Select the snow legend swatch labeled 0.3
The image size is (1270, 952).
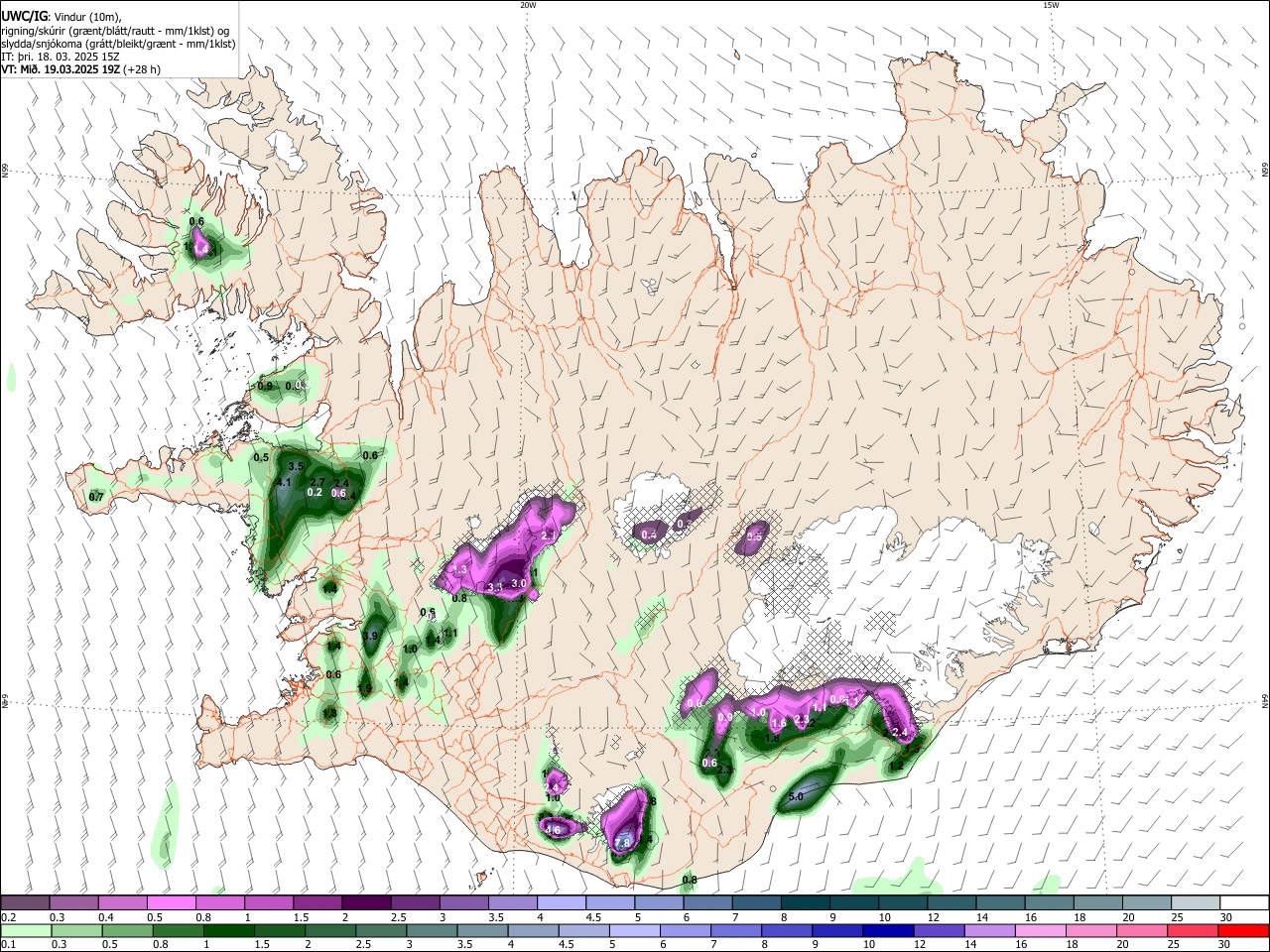pos(73,903)
